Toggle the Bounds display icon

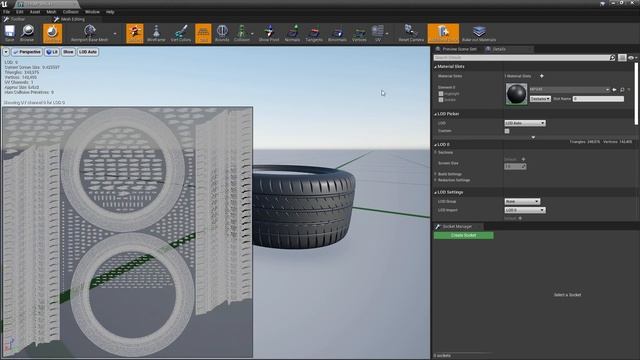click(x=222, y=33)
